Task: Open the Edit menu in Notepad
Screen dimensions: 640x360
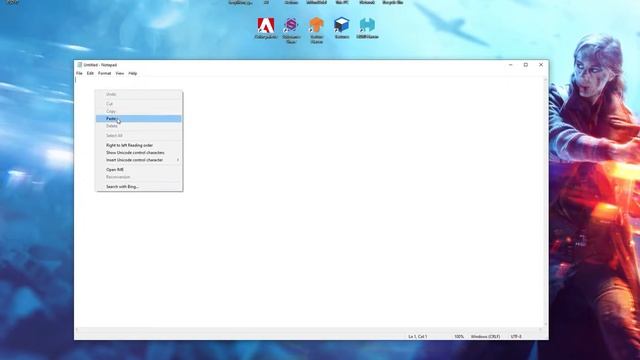Action: point(90,73)
